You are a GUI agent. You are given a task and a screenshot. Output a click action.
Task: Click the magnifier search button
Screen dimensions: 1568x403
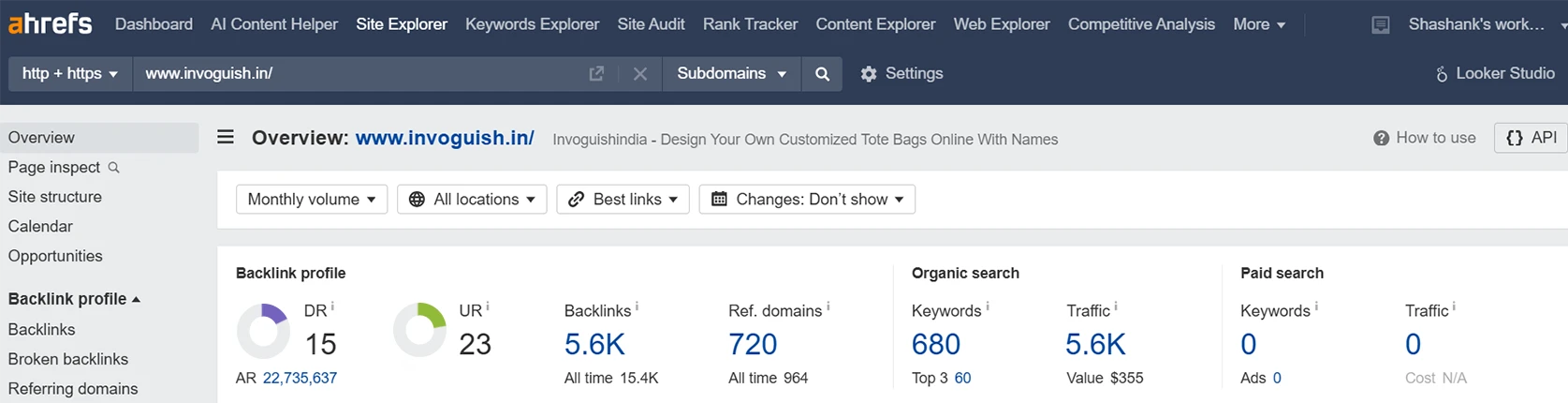click(822, 73)
